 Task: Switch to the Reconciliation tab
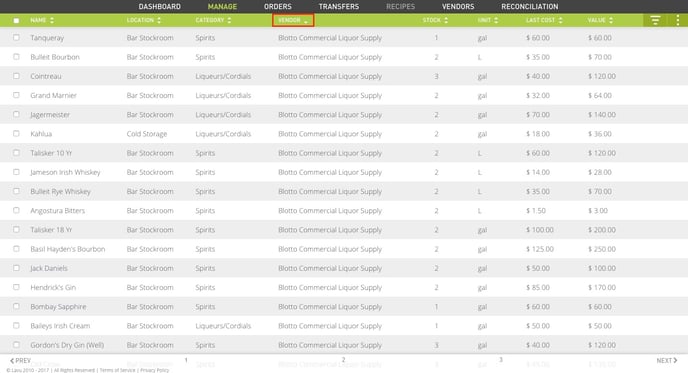pyautogui.click(x=530, y=7)
